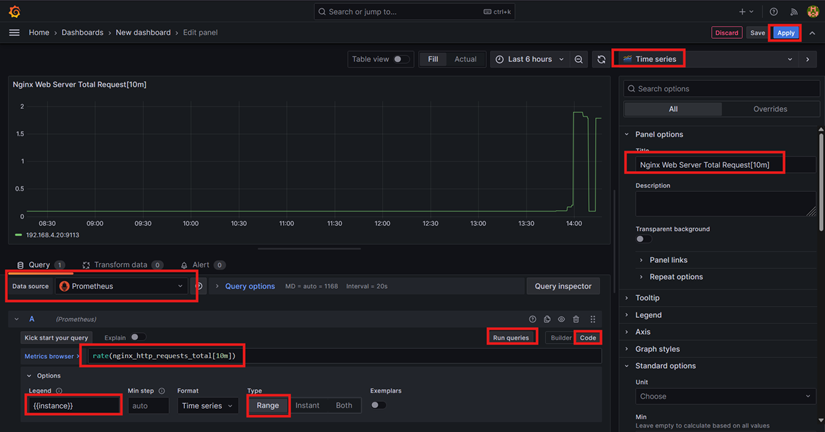Click the Min step info icon
825x432 pixels.
[162, 391]
